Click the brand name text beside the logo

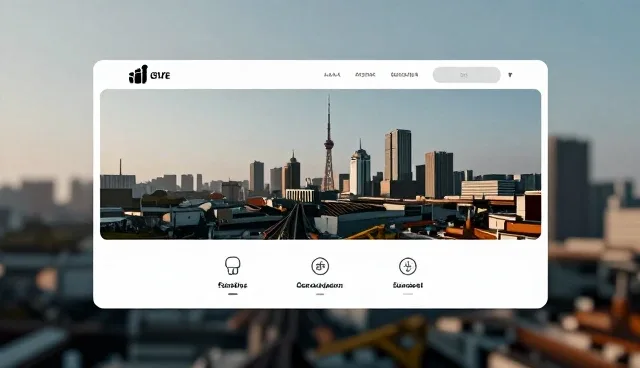160,75
